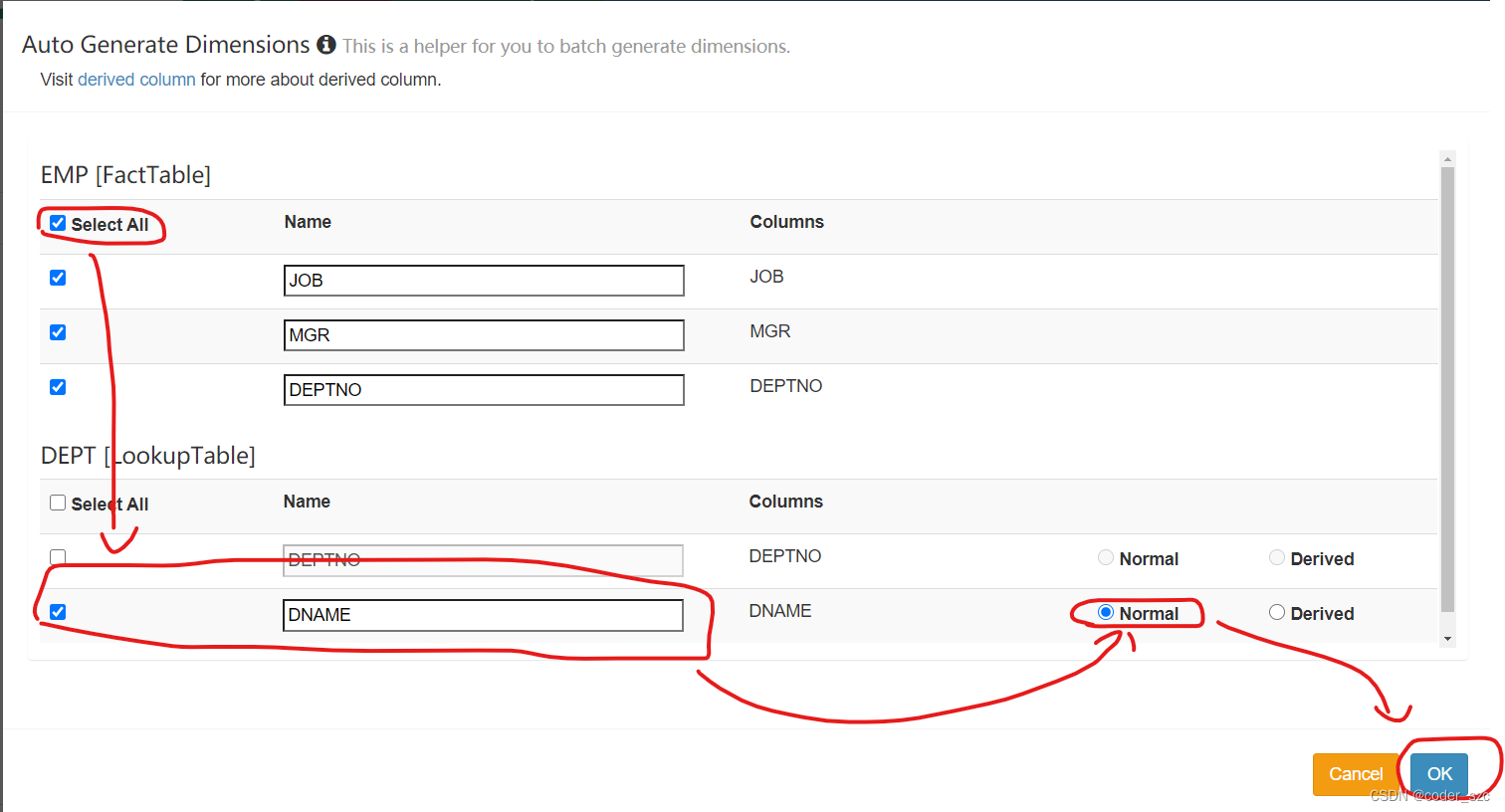Confirm with the OK button
The height and width of the screenshot is (812, 1505).
(x=1439, y=774)
